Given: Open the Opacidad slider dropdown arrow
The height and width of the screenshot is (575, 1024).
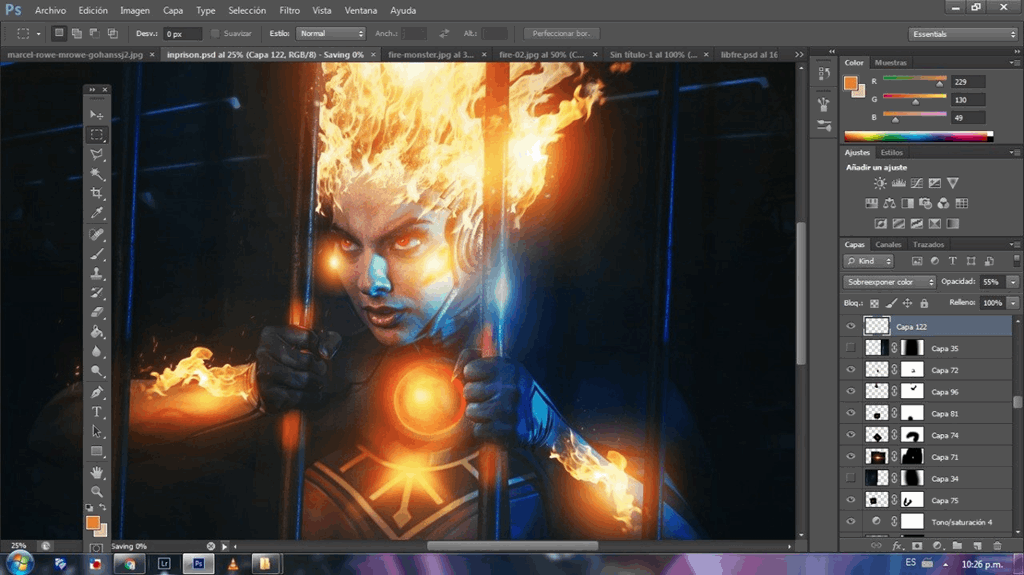Looking at the screenshot, I should tap(1012, 282).
